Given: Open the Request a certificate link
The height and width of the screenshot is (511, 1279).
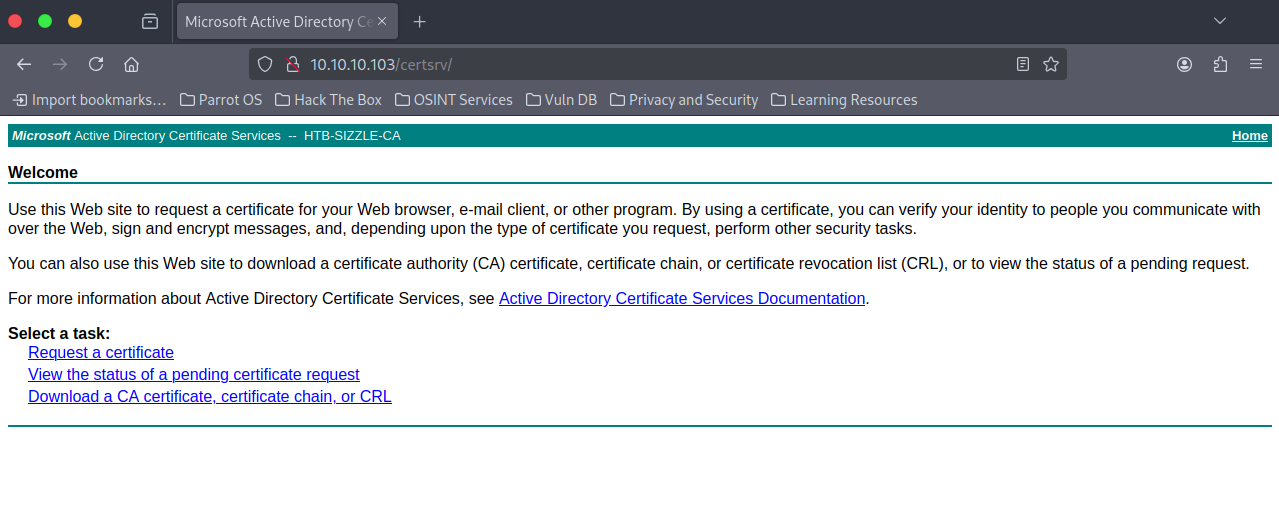Looking at the screenshot, I should [101, 352].
